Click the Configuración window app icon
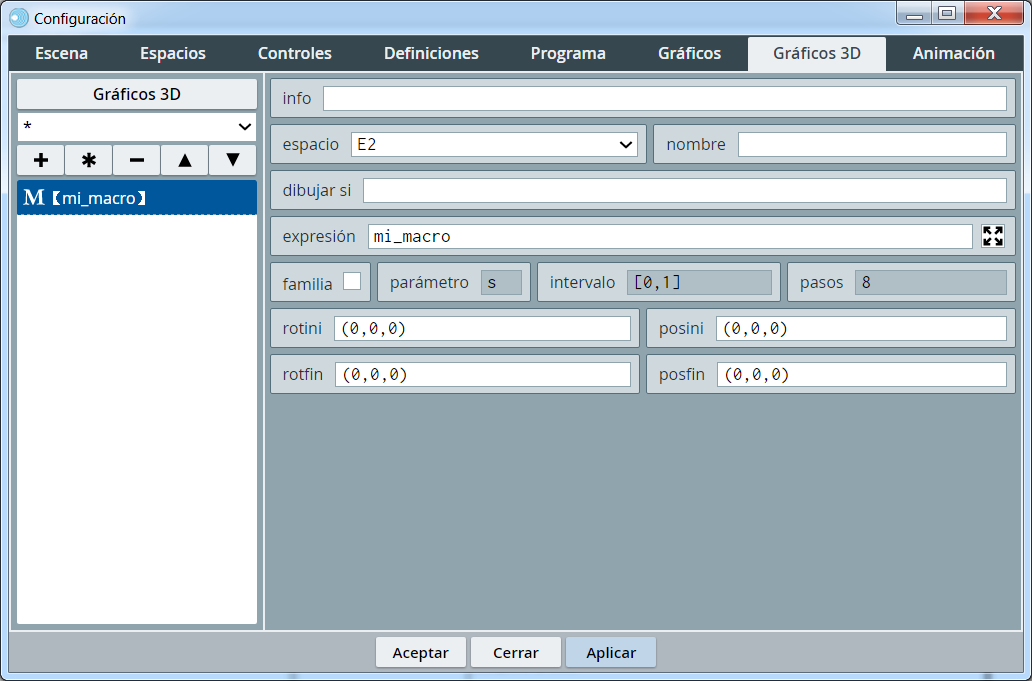This screenshot has width=1032, height=681. pos(19,18)
